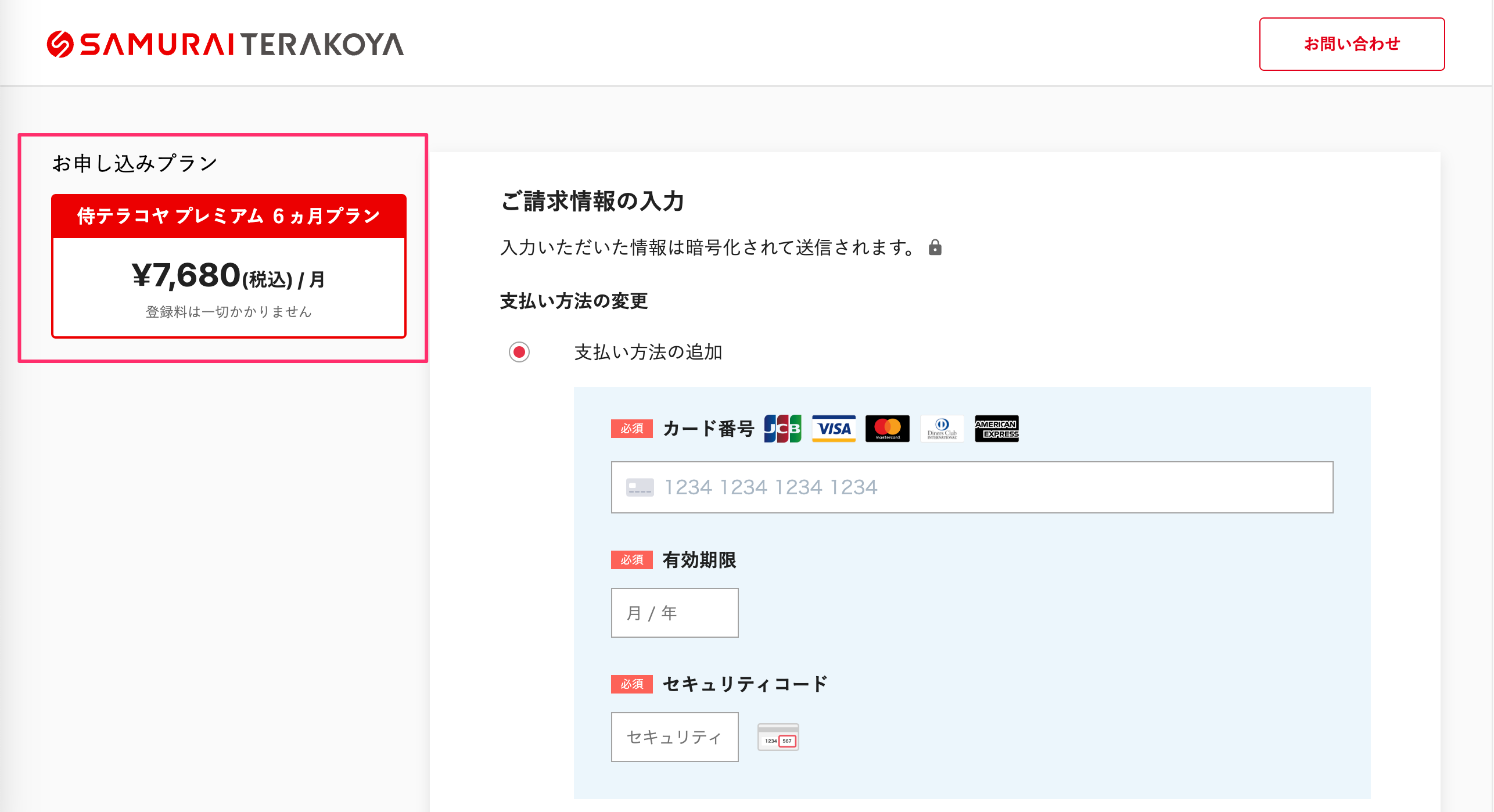Focus the card number input field

987,487
